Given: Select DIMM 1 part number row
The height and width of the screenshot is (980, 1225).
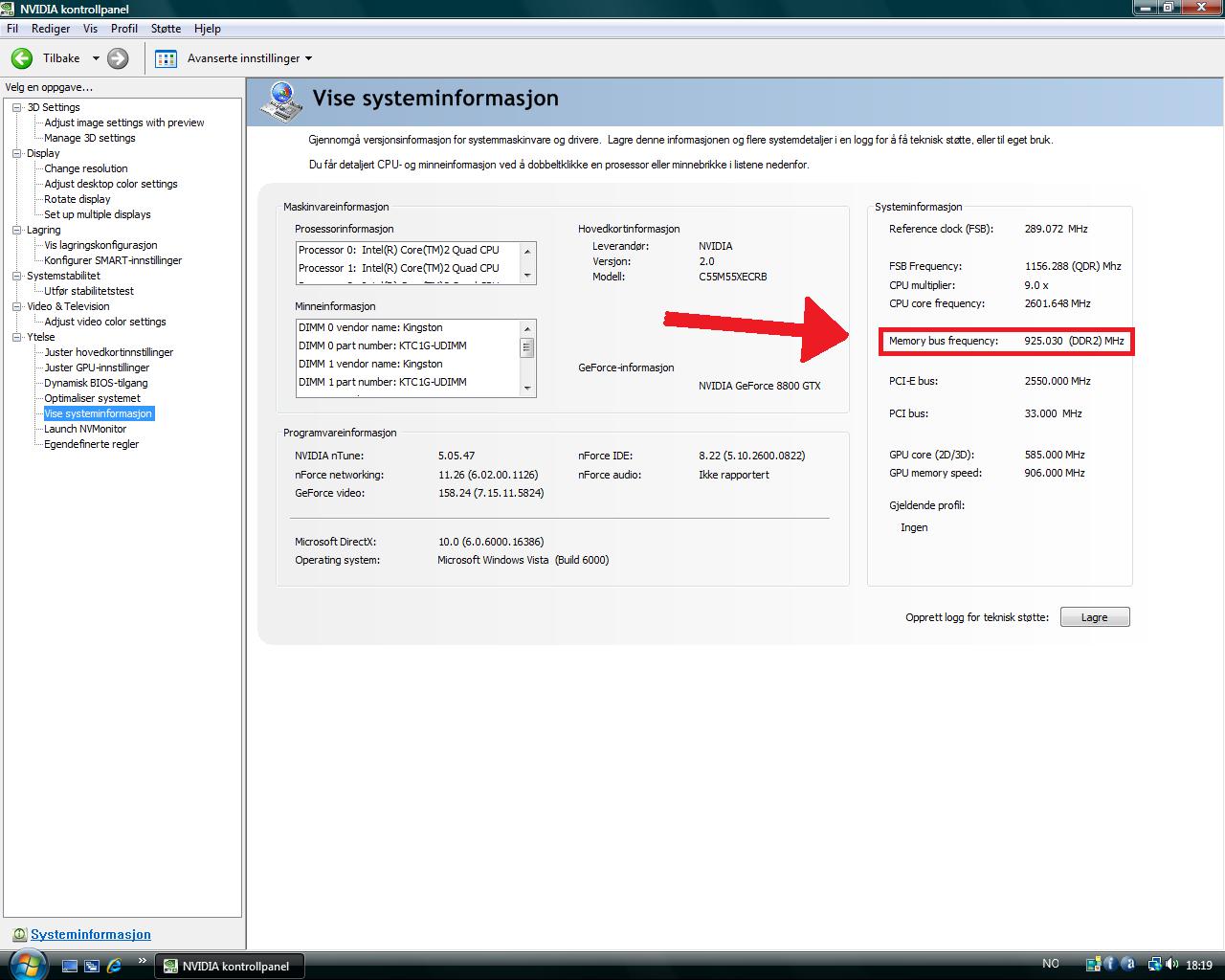Looking at the screenshot, I should 409,382.
